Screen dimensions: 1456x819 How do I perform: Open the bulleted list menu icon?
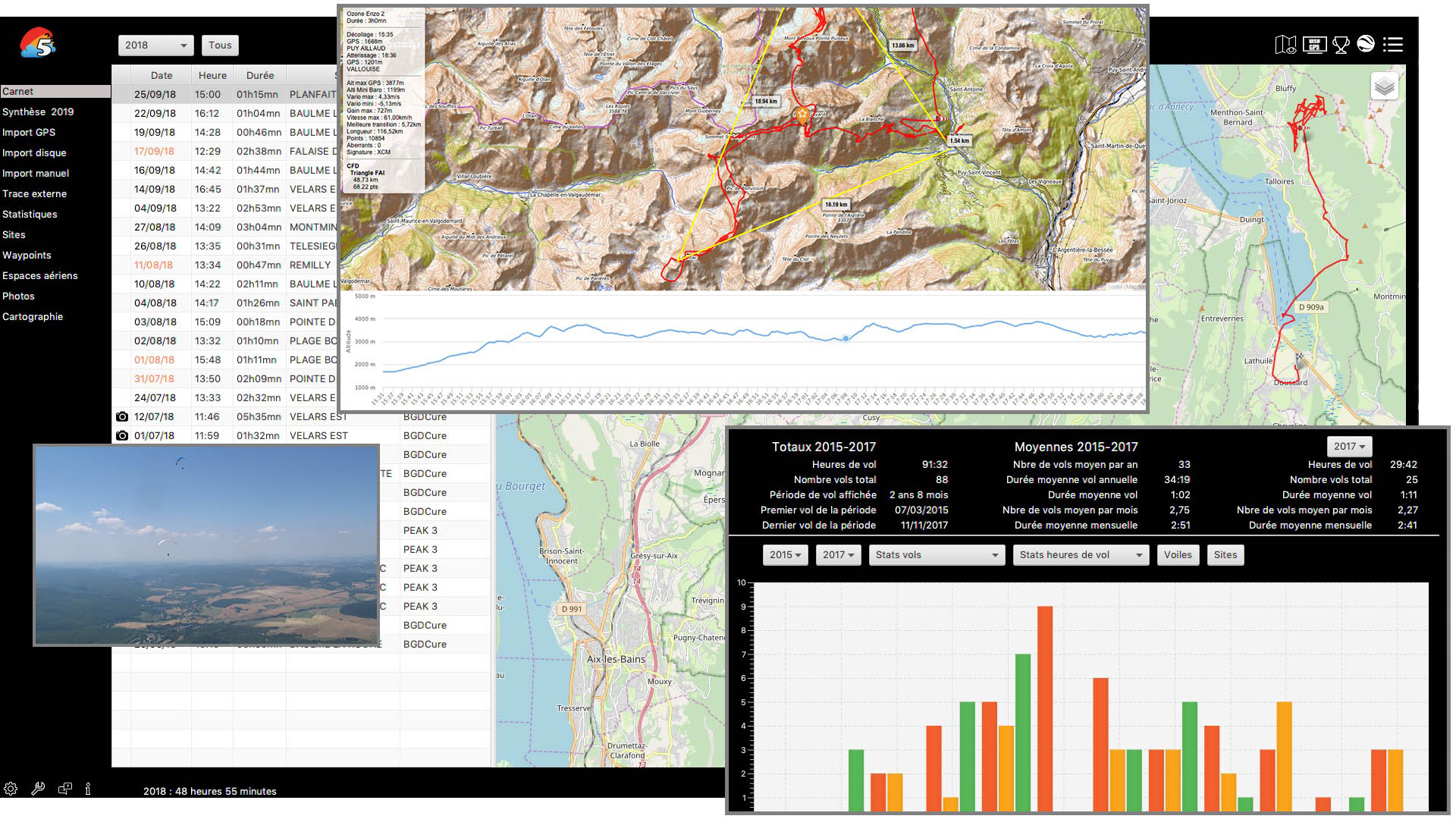1393,45
